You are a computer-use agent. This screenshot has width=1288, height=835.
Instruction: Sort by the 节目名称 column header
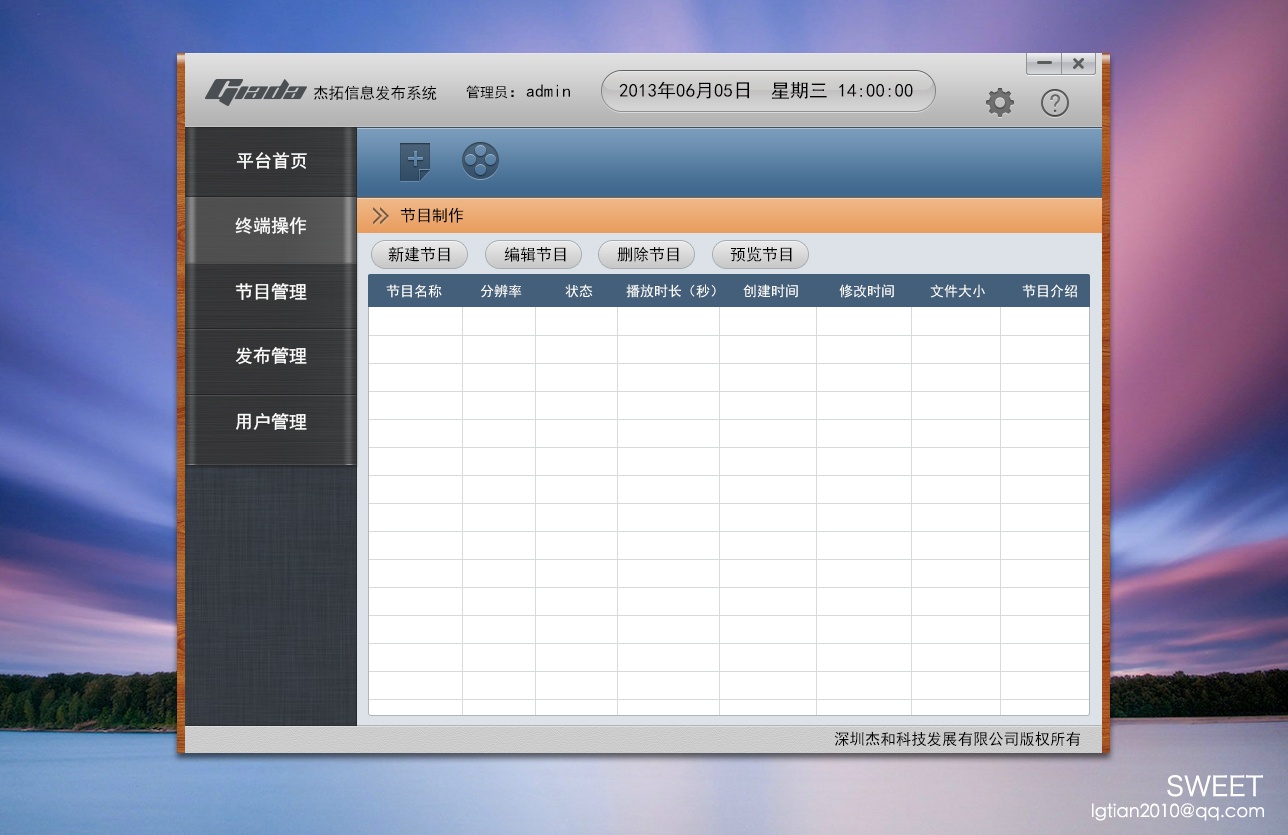coord(414,291)
